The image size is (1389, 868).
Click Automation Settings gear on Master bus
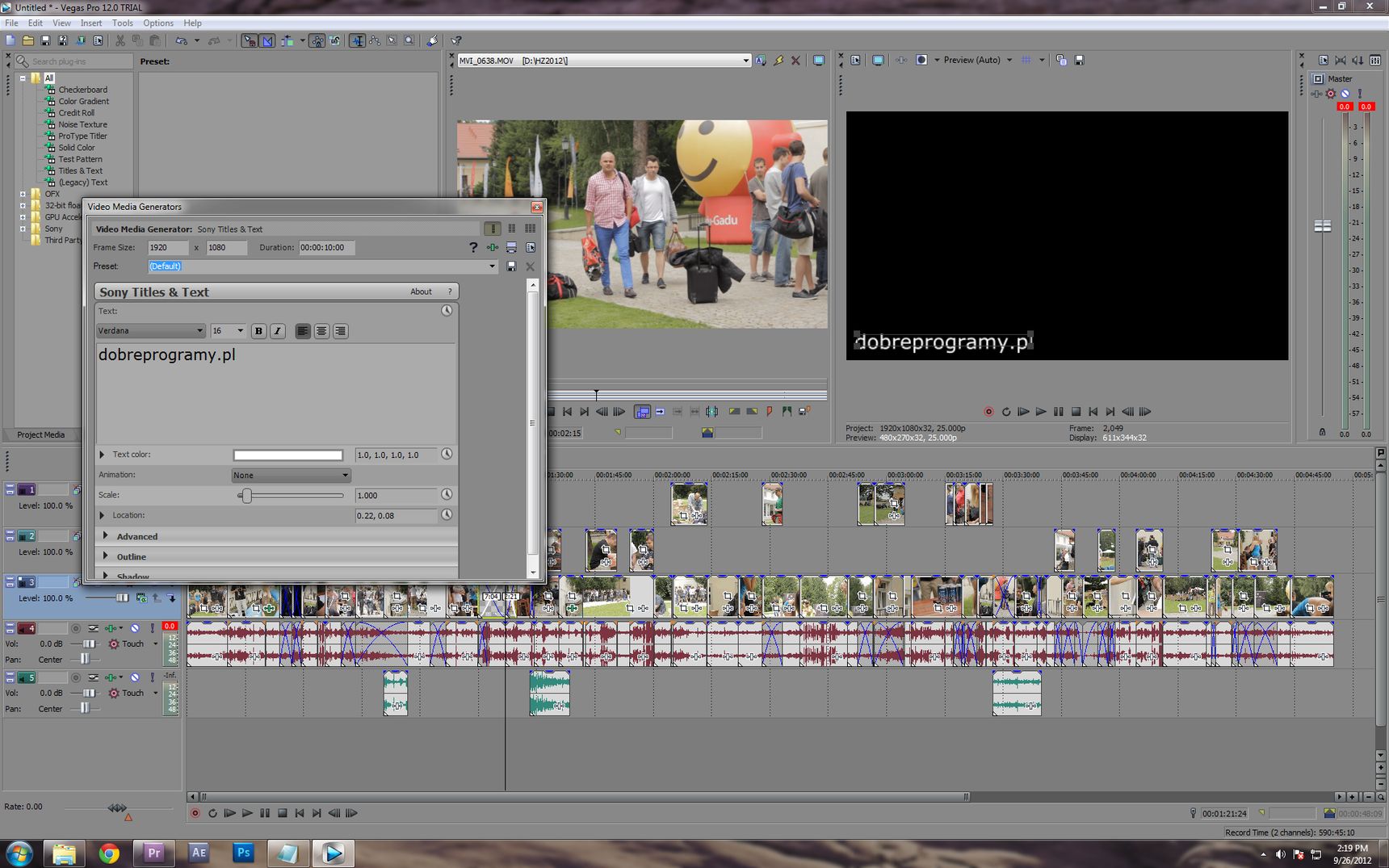point(1331,94)
